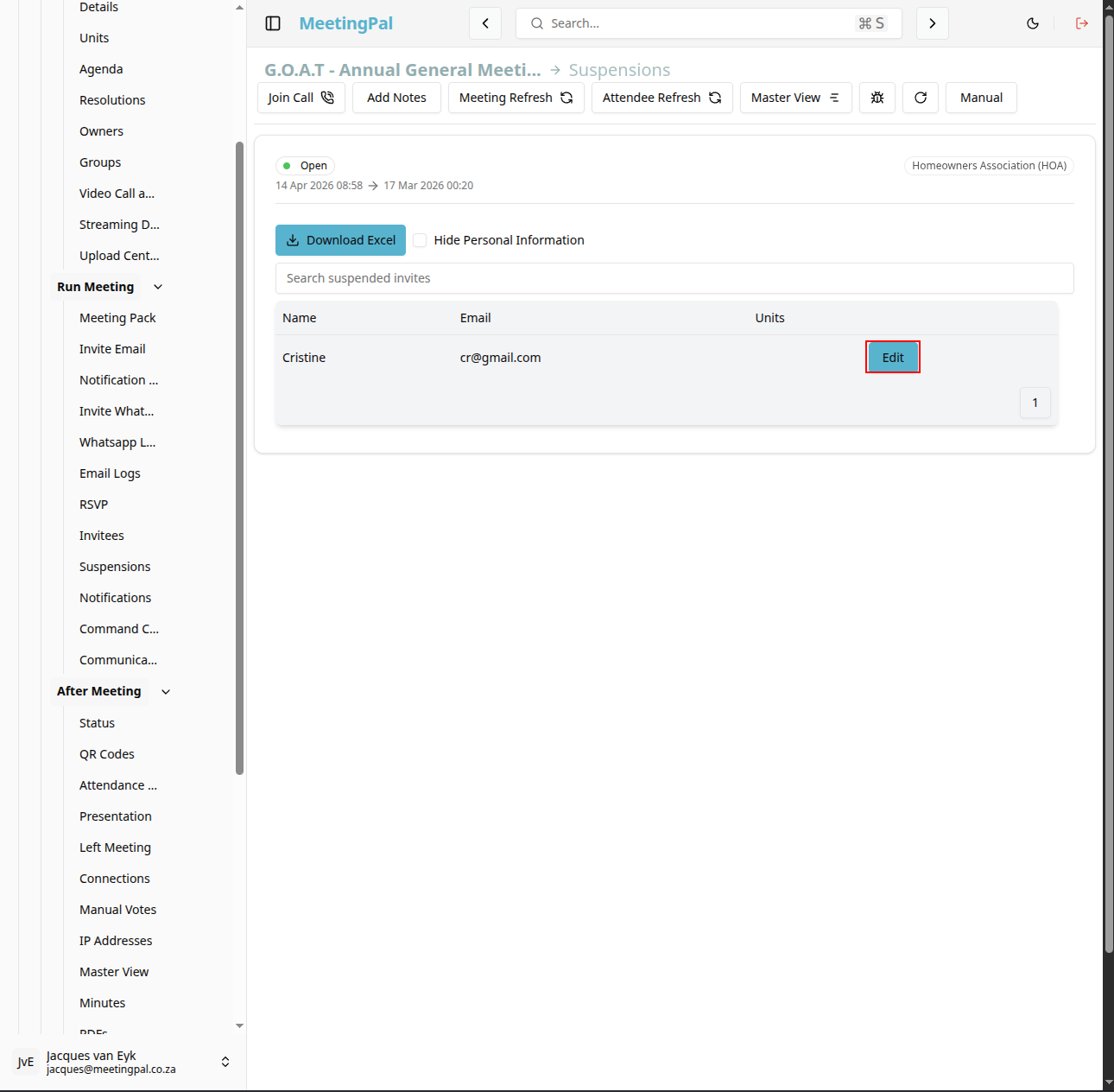Click the circular reload icon button
The image size is (1114, 1092).
pyautogui.click(x=921, y=98)
